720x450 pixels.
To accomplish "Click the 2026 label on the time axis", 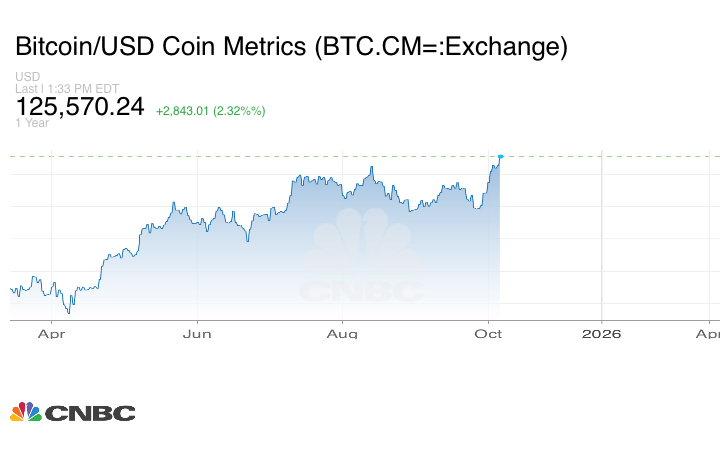I will (x=601, y=333).
